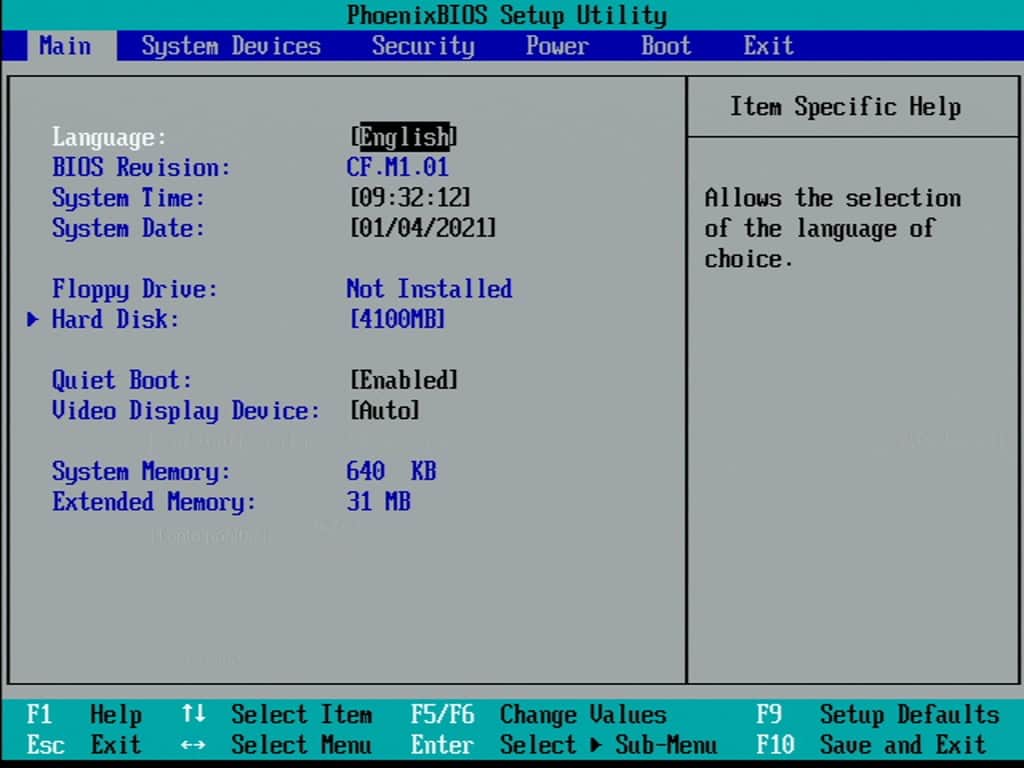Click the 640 KB memory value
1024x768 pixels.
point(391,471)
